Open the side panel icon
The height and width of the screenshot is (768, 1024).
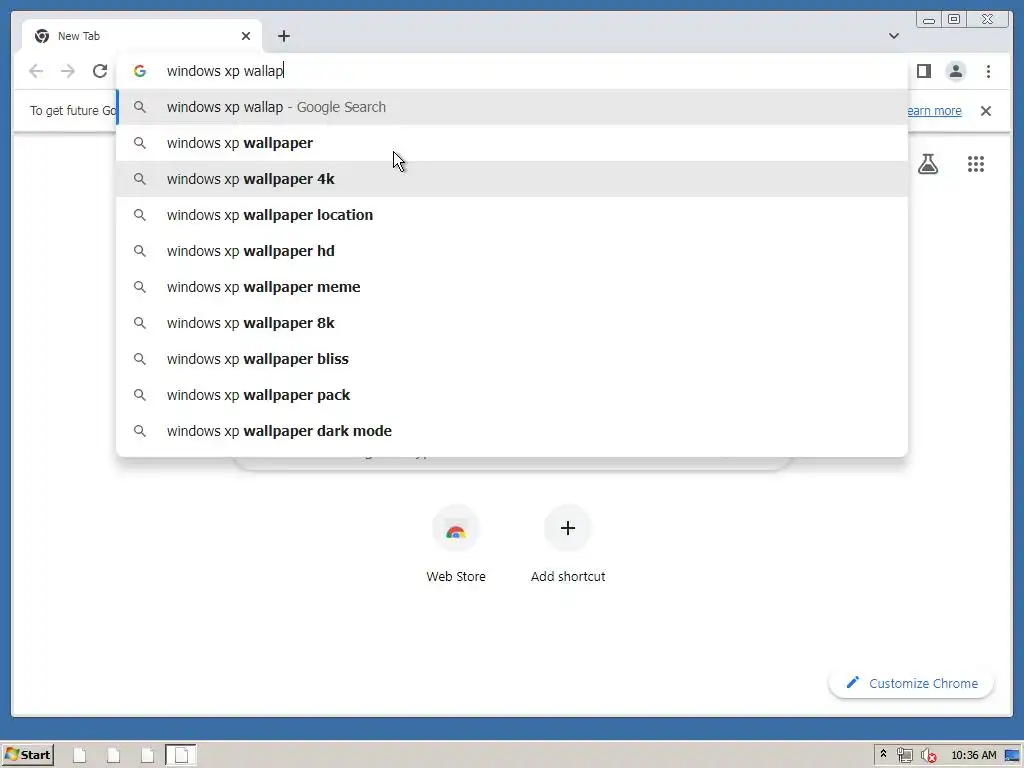(x=923, y=71)
